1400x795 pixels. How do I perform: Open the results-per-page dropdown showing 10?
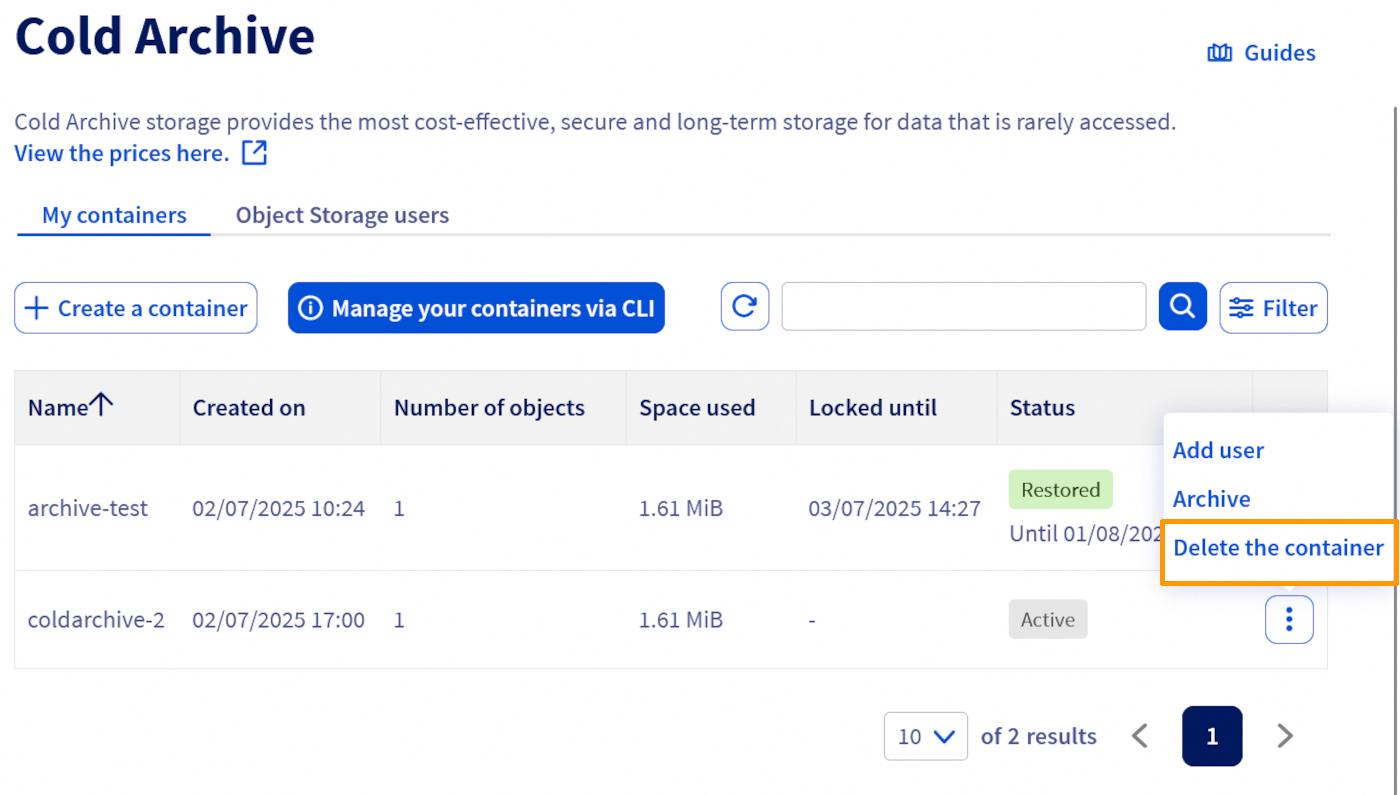925,736
